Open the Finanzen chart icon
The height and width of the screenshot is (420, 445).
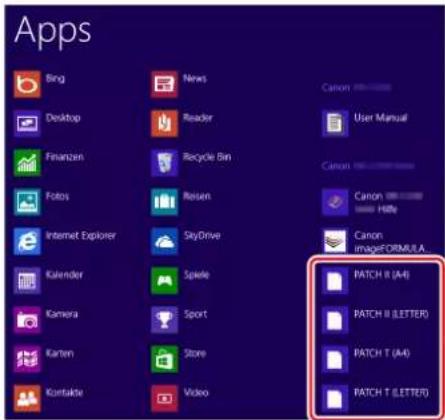pos(27,163)
